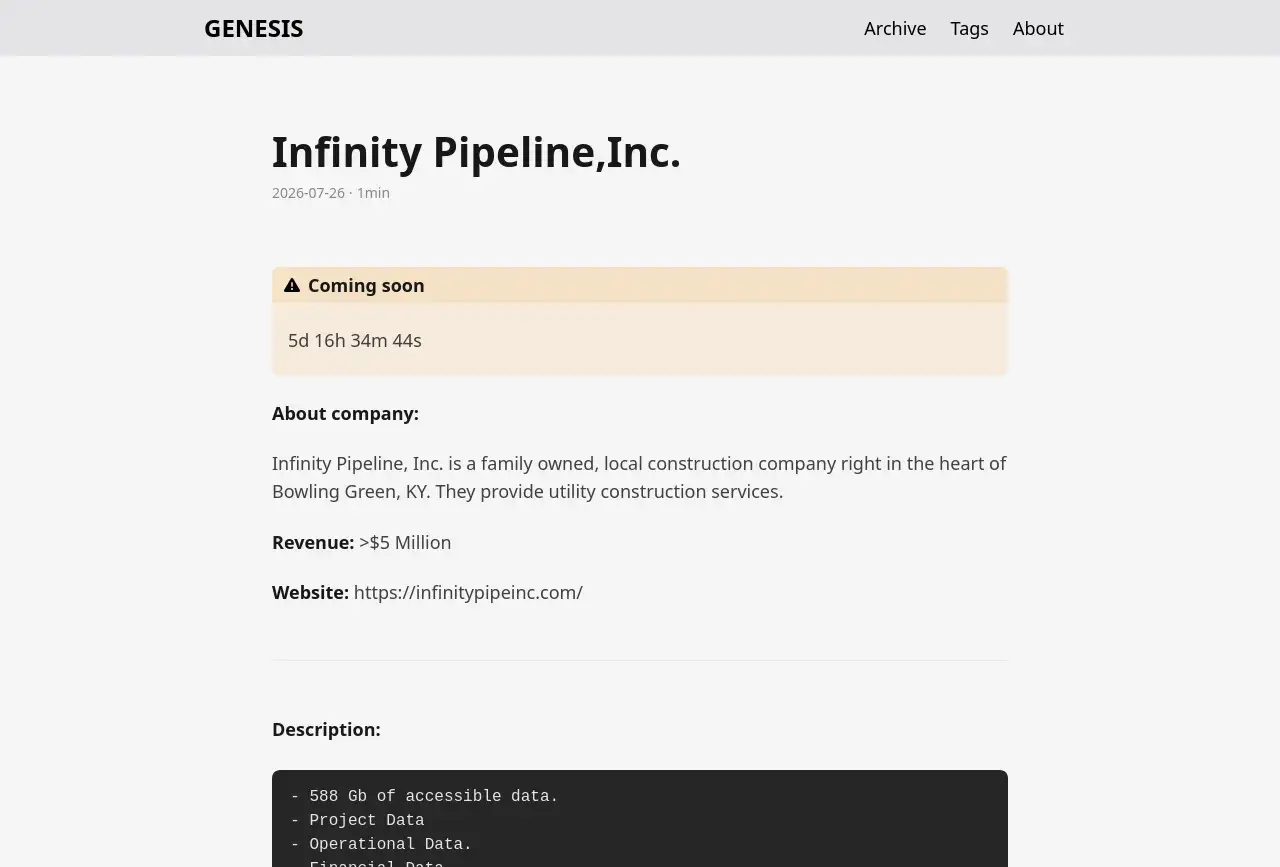Click the 588 Gb line in code block
This screenshot has width=1280, height=867.
click(x=425, y=797)
